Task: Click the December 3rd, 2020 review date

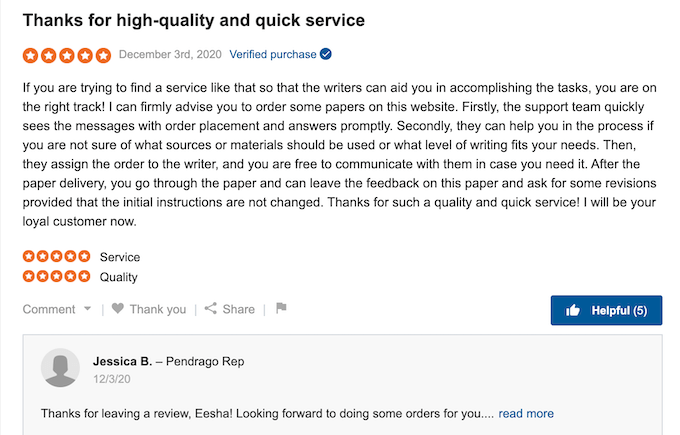Action: click(168, 54)
